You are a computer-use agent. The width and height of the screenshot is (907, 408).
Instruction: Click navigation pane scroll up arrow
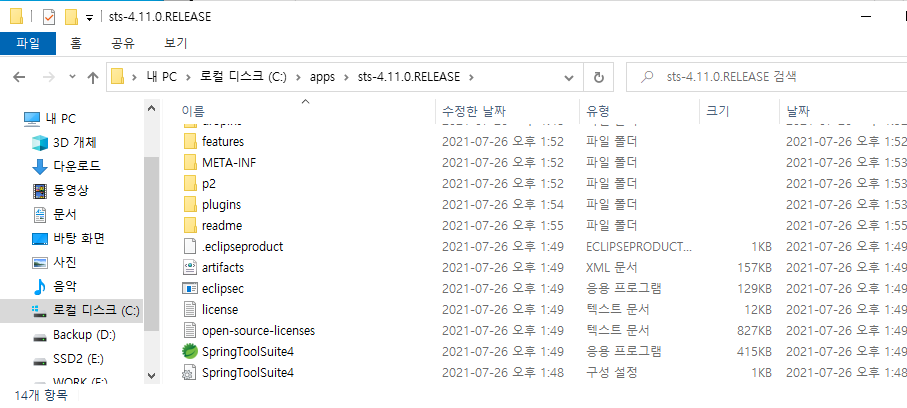152,108
